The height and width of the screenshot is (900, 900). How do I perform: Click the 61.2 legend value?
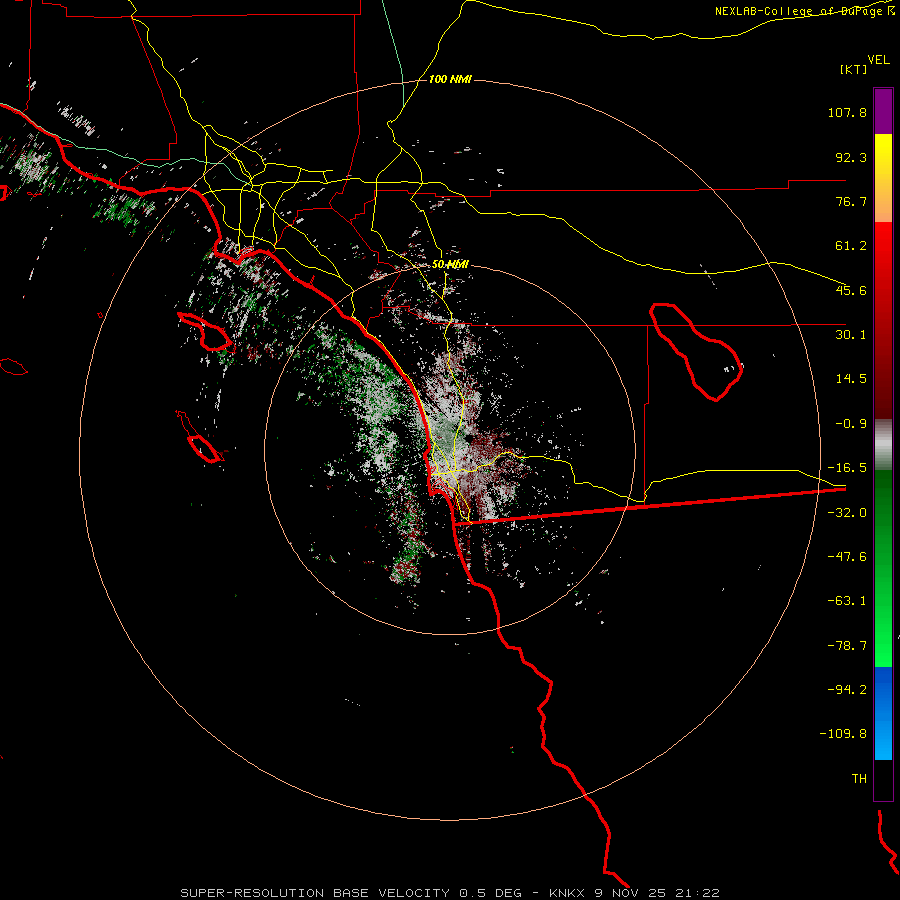click(x=851, y=246)
